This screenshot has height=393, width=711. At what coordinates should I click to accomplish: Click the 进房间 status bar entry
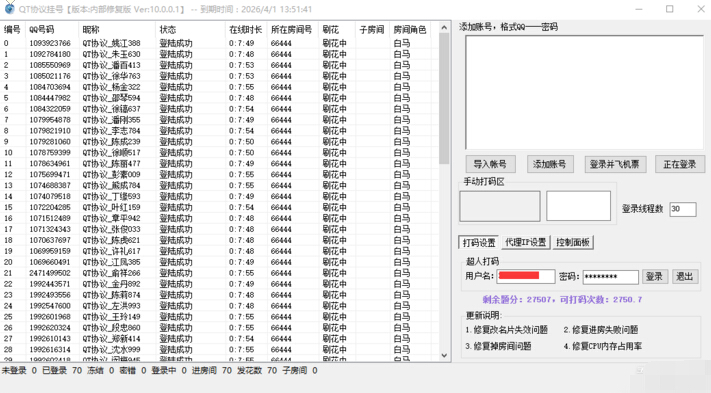(x=211, y=371)
